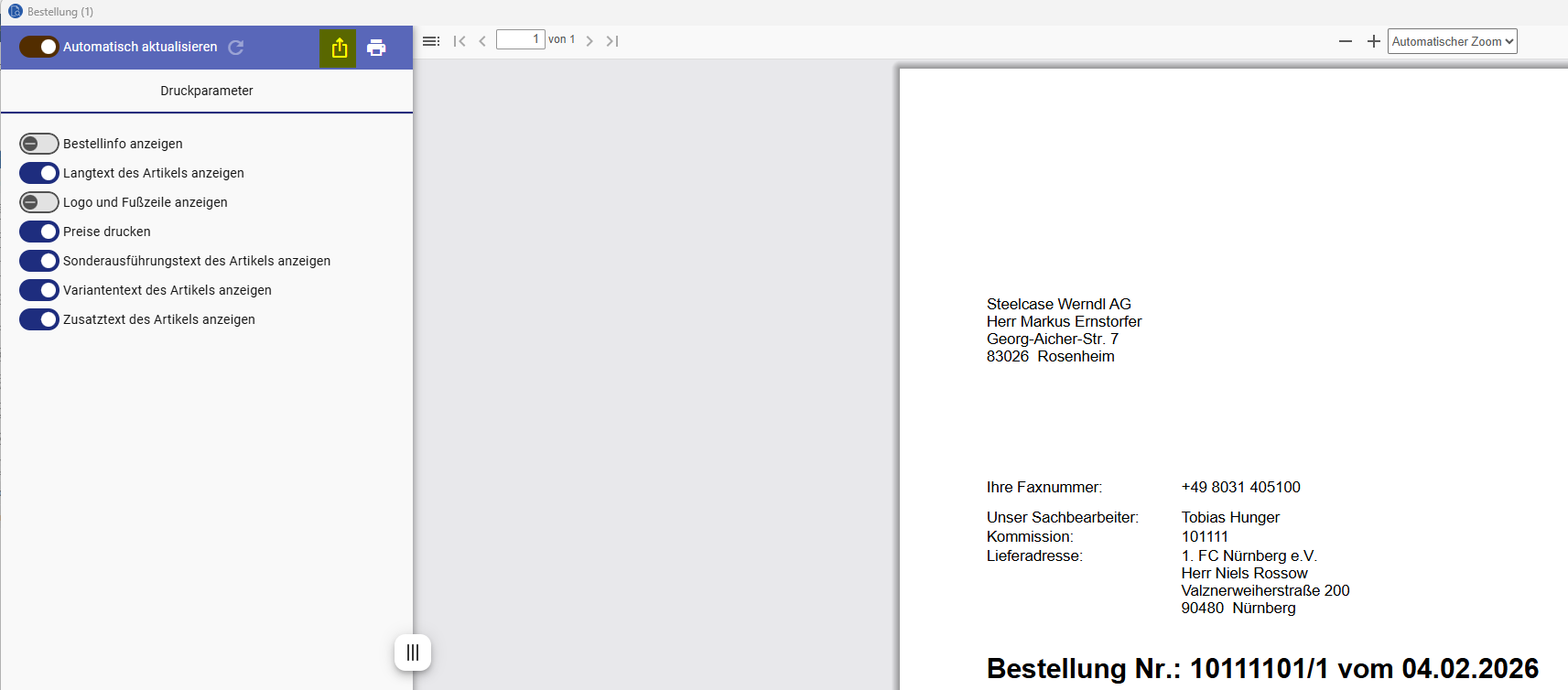Toggle the PDF viewer sidebar
The width and height of the screenshot is (1568, 690).
[431, 41]
